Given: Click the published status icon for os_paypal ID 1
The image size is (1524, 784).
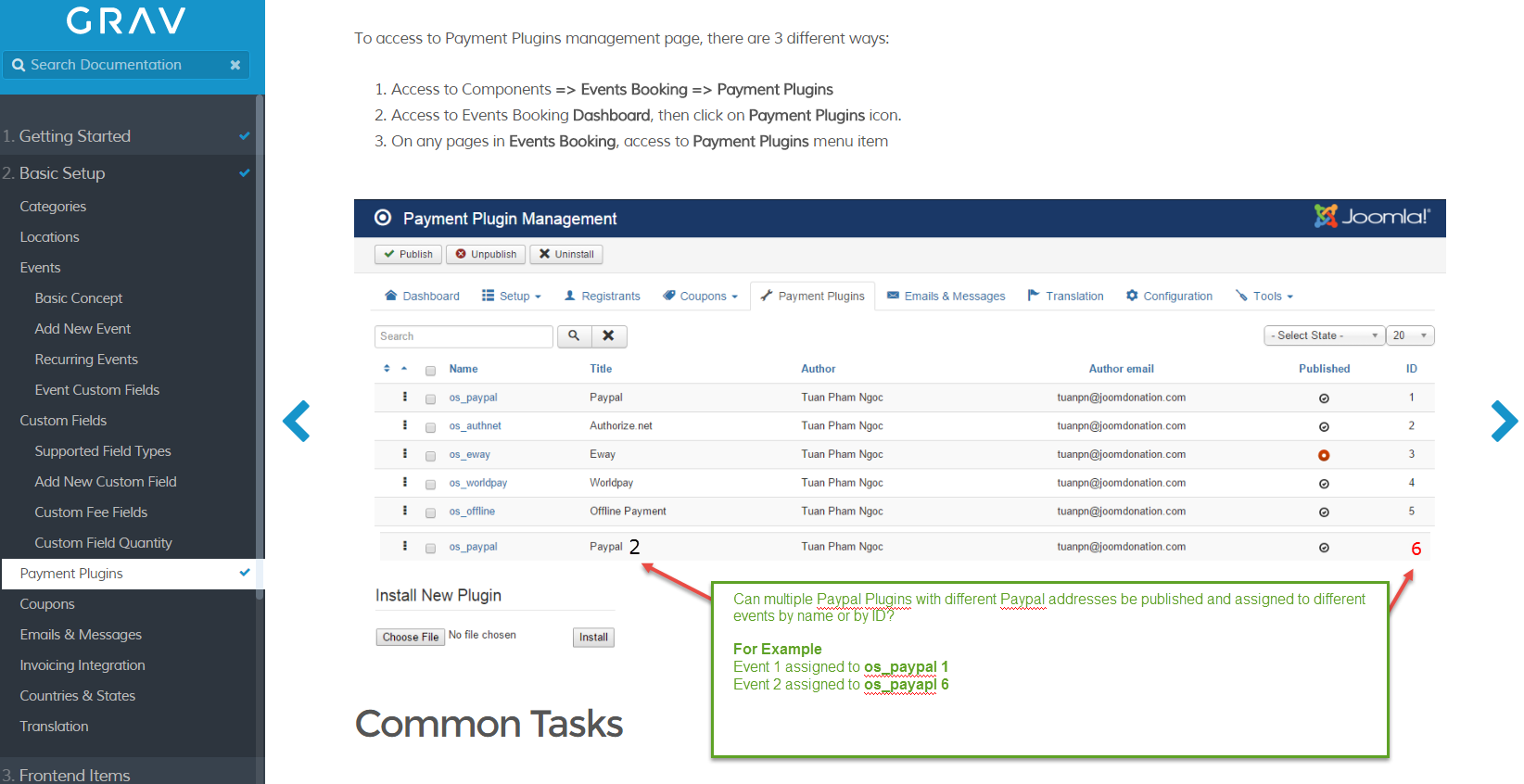Looking at the screenshot, I should coord(1324,398).
